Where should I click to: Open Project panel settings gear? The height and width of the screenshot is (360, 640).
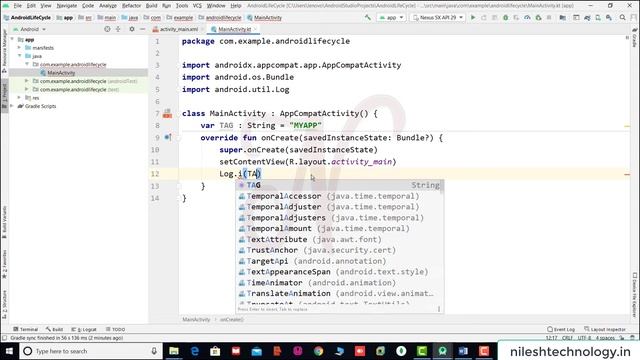point(132,29)
